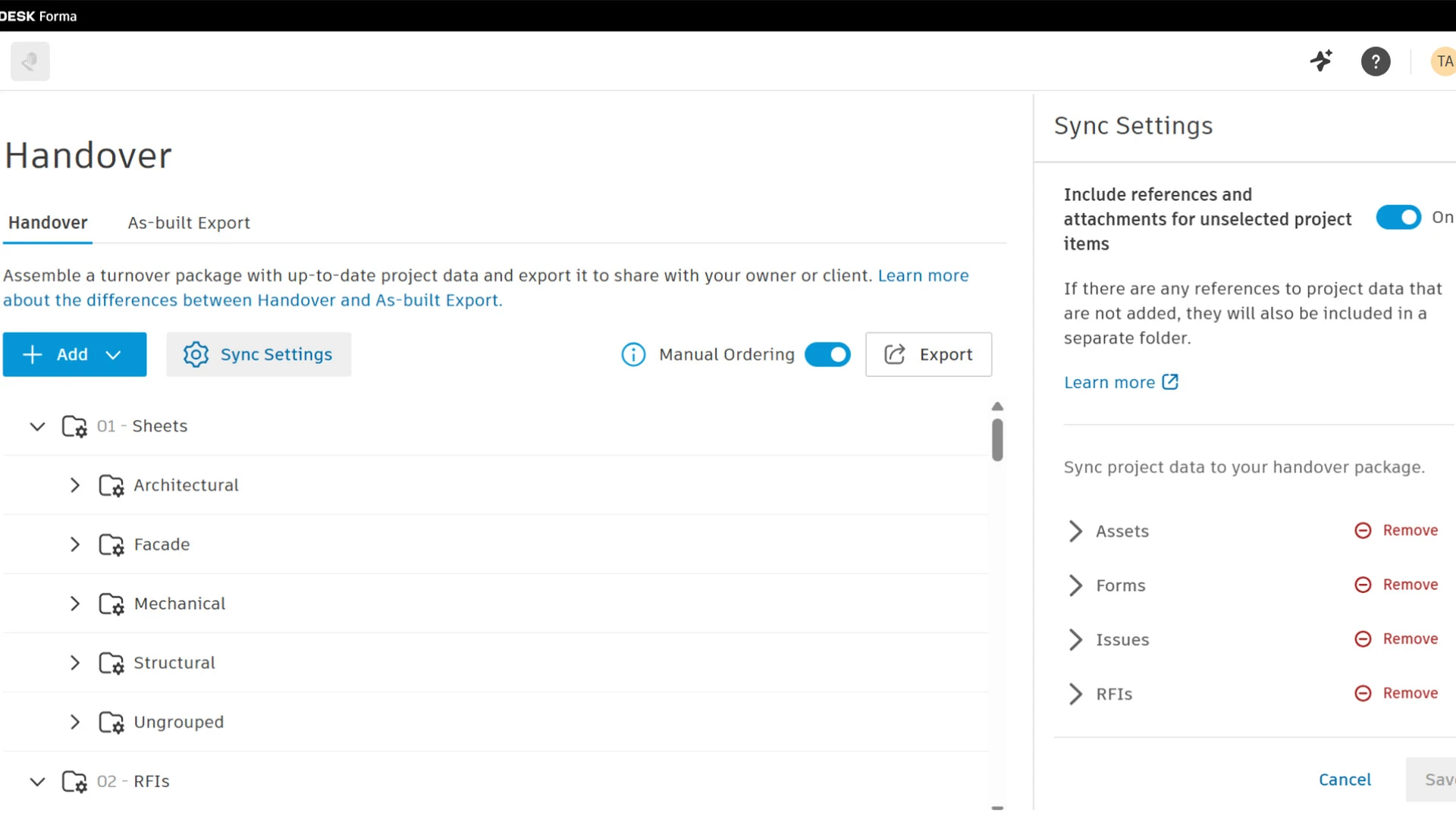The width and height of the screenshot is (1456, 819).
Task: Click the red minus icon beside Forms
Action: point(1363,585)
